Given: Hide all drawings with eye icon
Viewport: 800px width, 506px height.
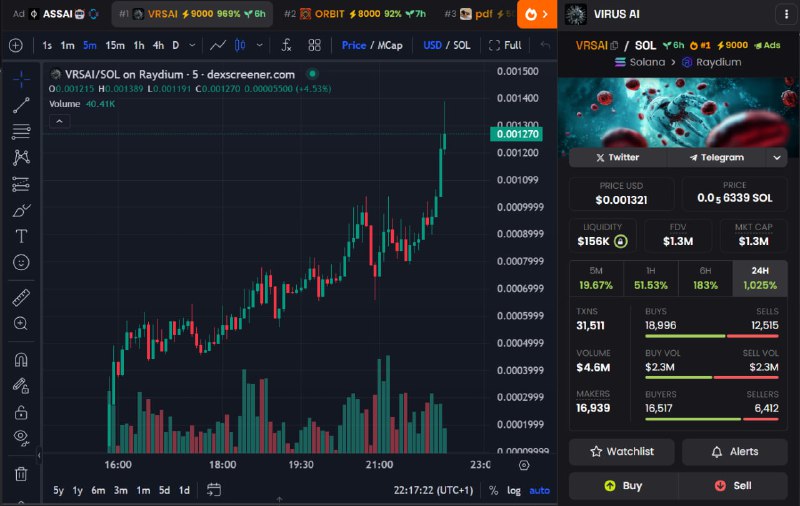Looking at the screenshot, I should point(21,437).
